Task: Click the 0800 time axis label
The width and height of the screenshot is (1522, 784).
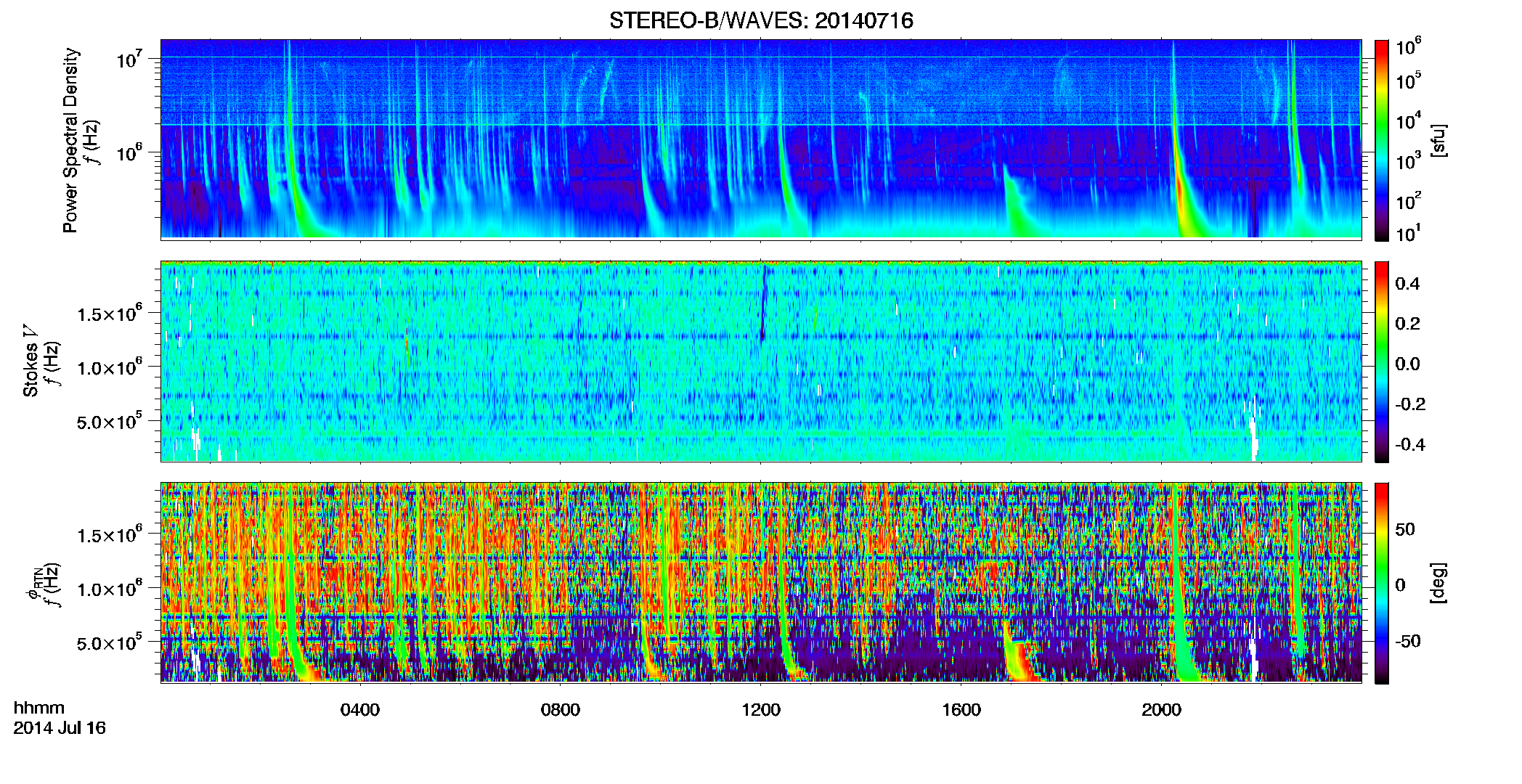Action: [x=561, y=710]
